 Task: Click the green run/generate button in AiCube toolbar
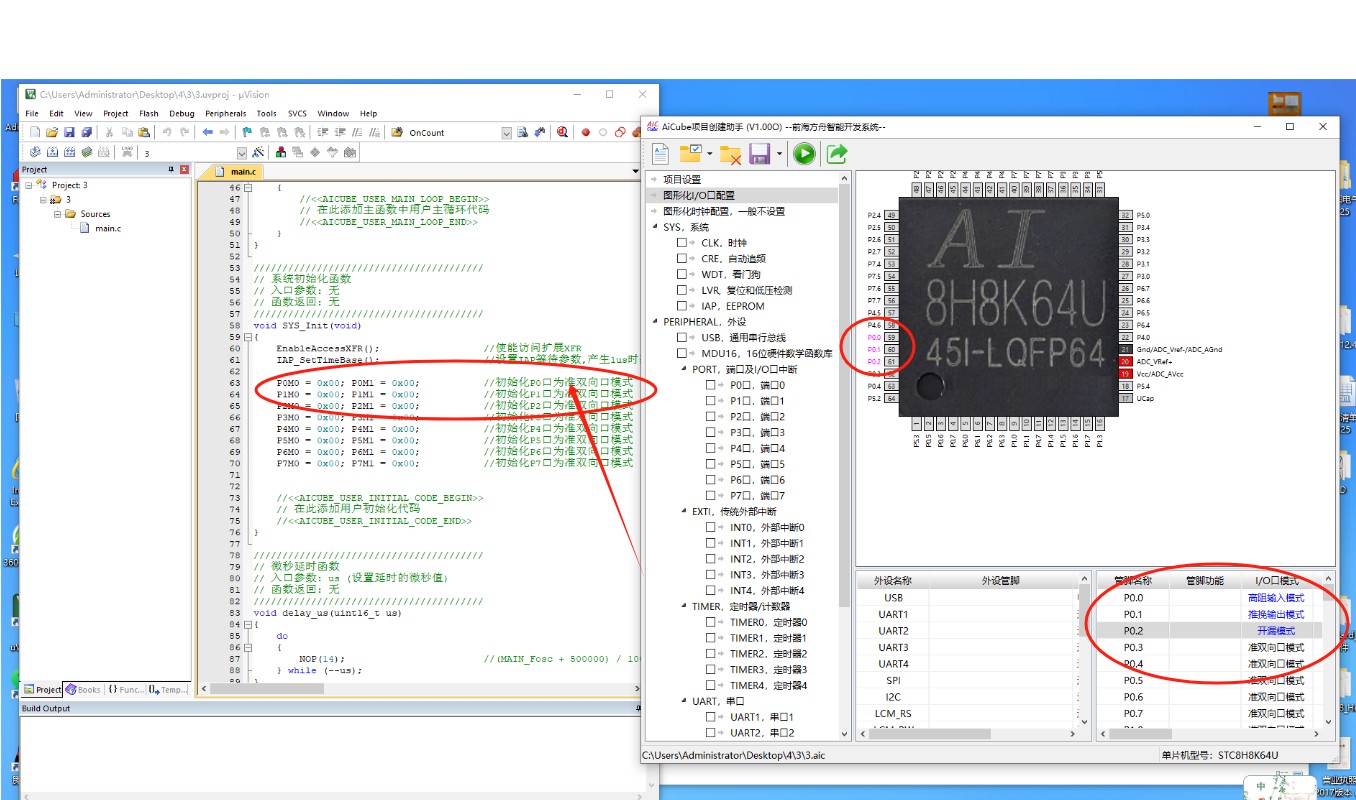[x=804, y=153]
